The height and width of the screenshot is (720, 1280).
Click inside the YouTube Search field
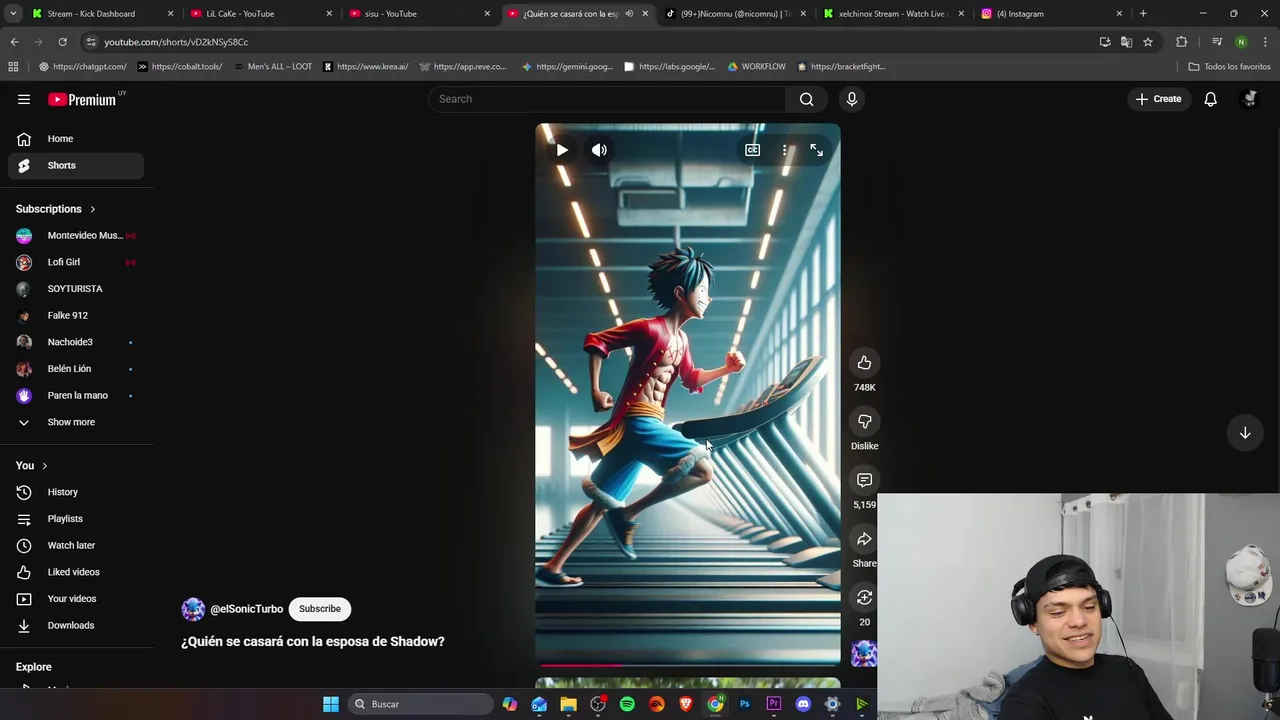[x=608, y=99]
